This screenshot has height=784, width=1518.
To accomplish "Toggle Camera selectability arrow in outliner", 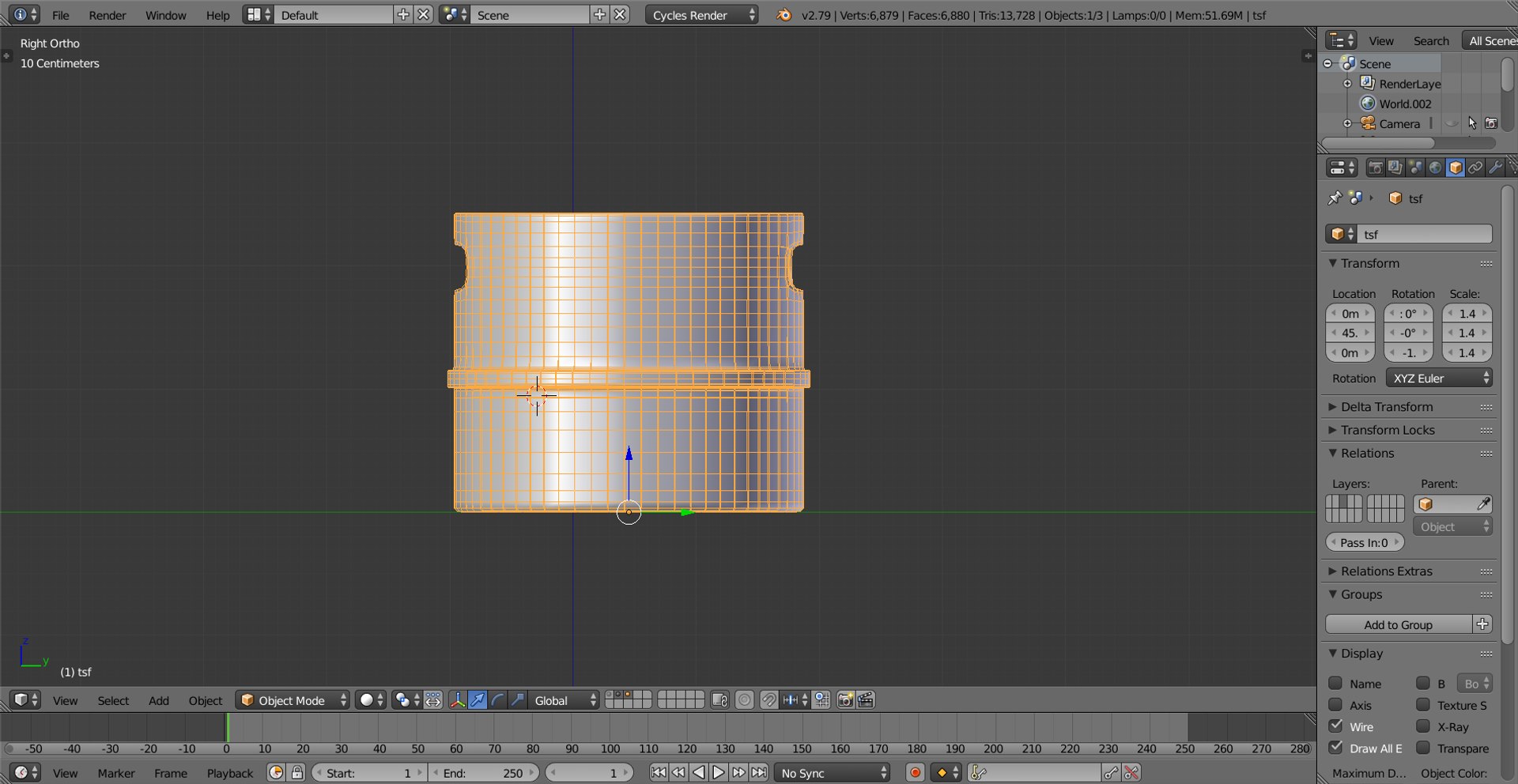I will coord(1471,124).
